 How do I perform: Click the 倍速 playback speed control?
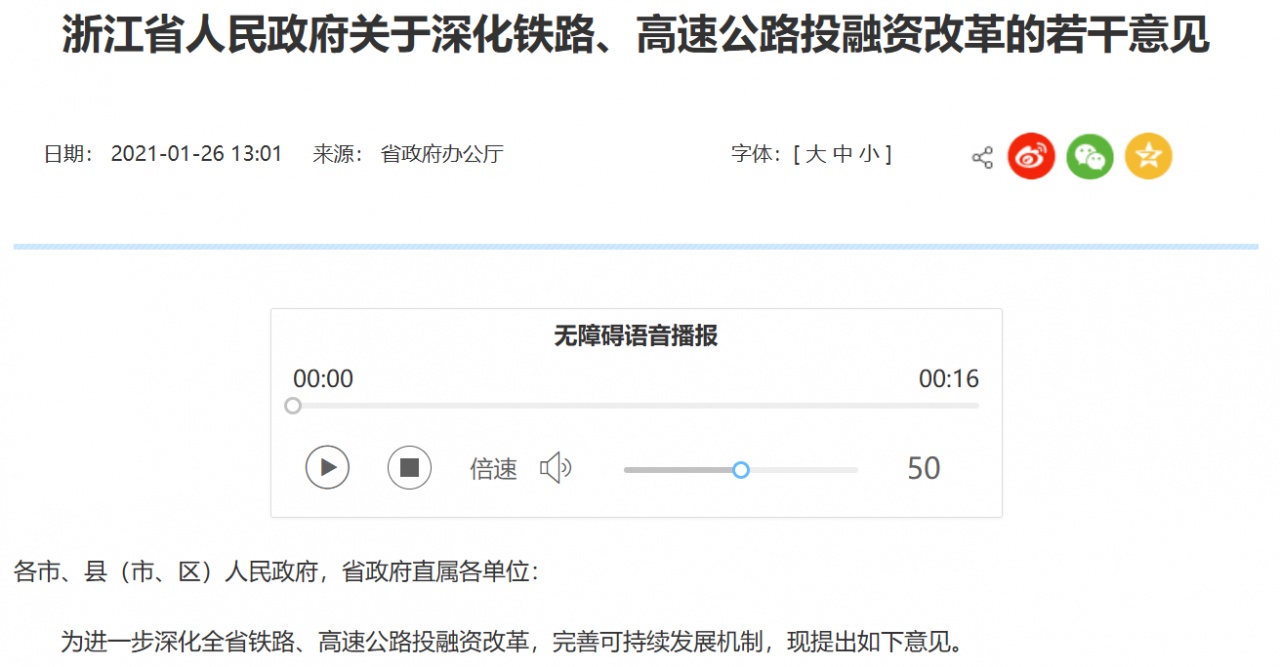[x=492, y=468]
